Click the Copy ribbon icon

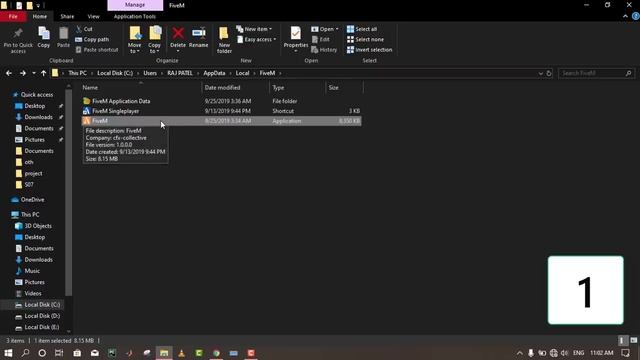(x=44, y=38)
